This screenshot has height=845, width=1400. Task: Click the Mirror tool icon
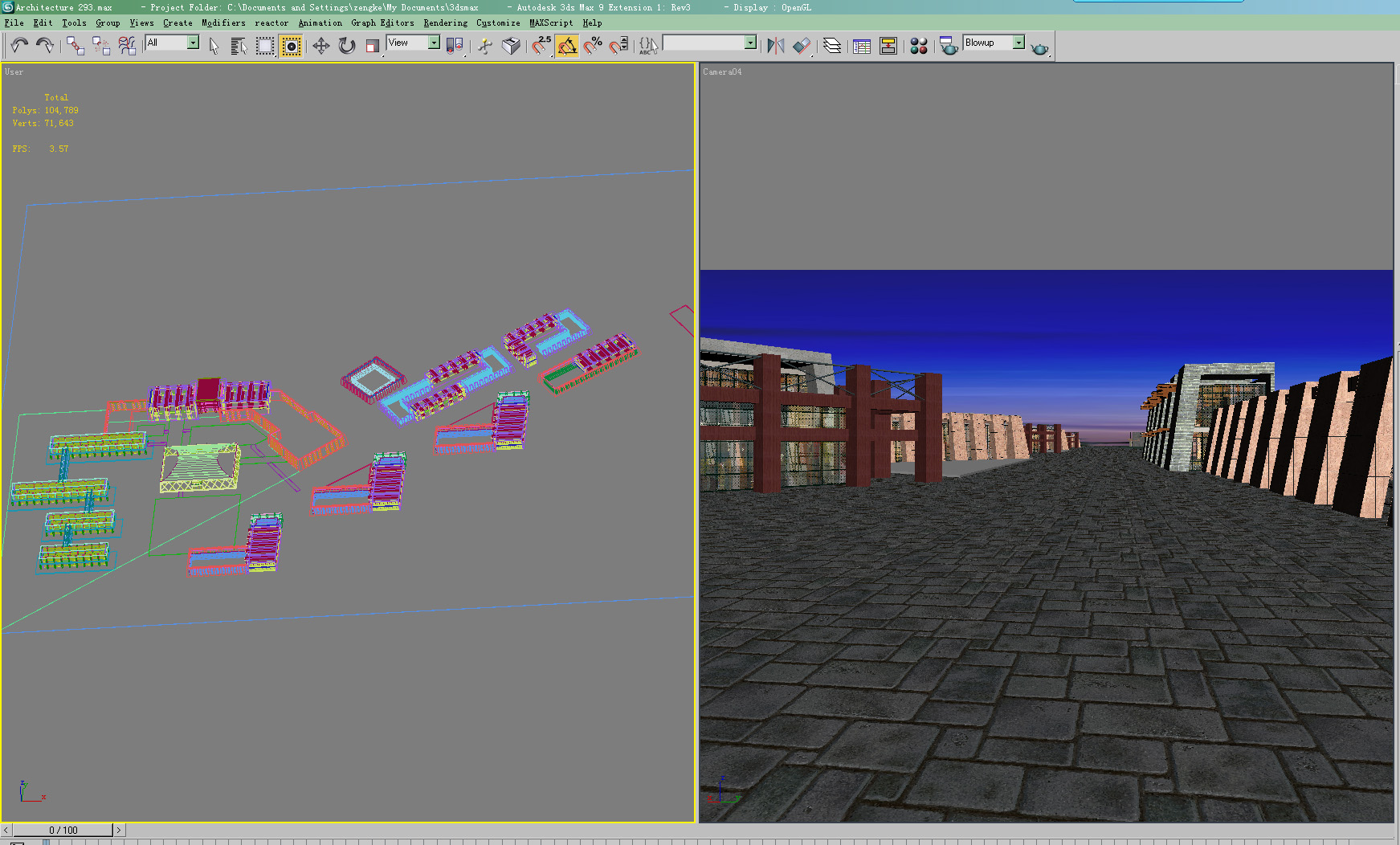click(775, 46)
